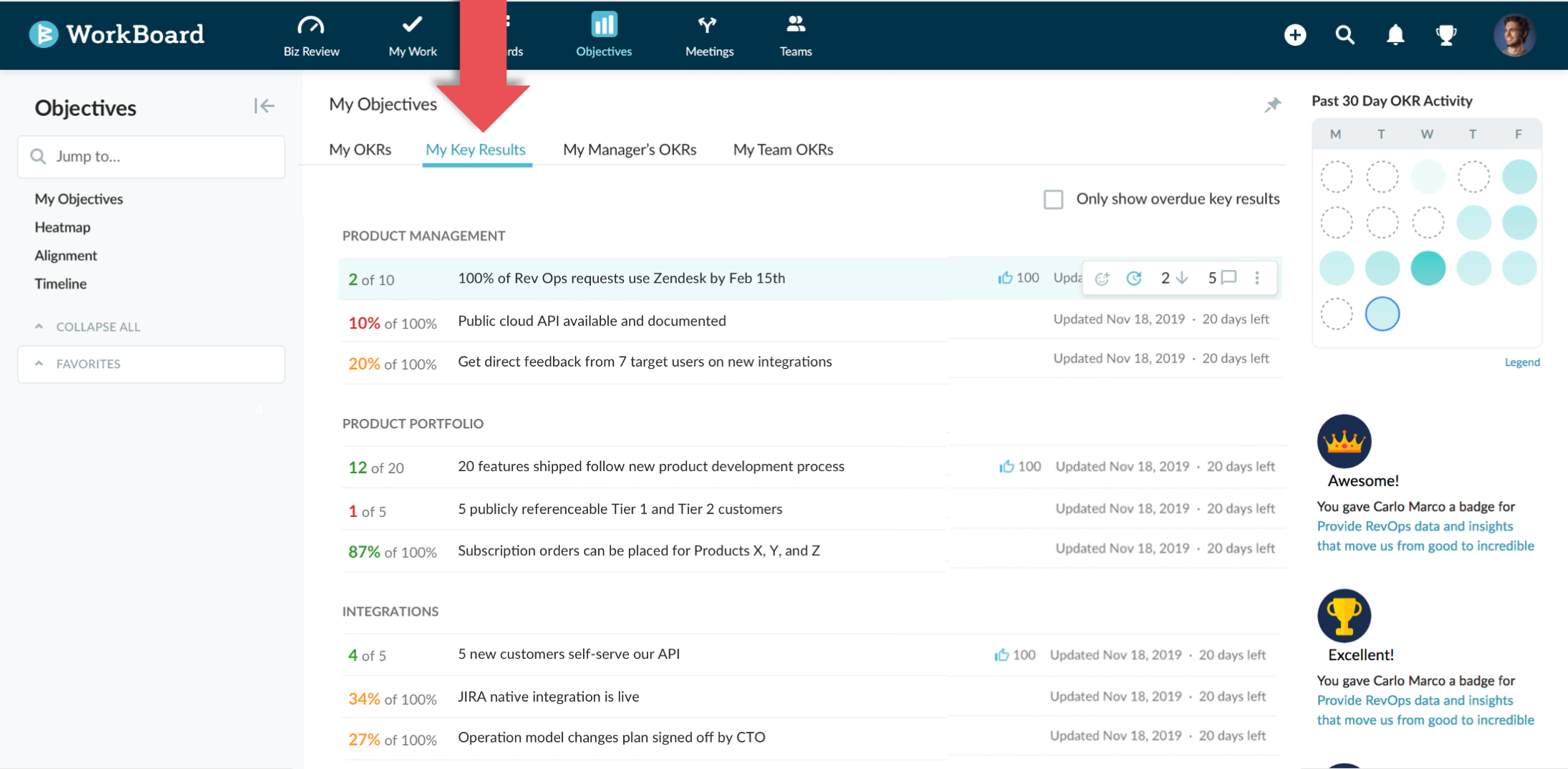The width and height of the screenshot is (1568, 769).
Task: Click the refresh update icon on Zendesk row
Action: click(1133, 278)
